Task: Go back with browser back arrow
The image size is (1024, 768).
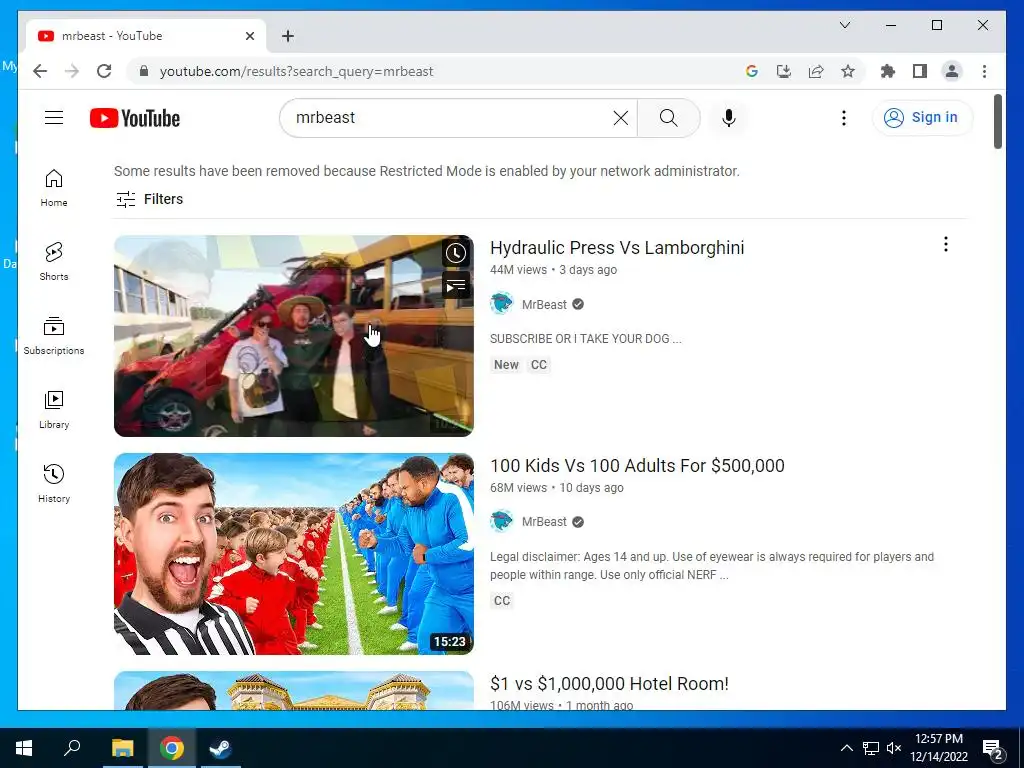Action: (40, 71)
